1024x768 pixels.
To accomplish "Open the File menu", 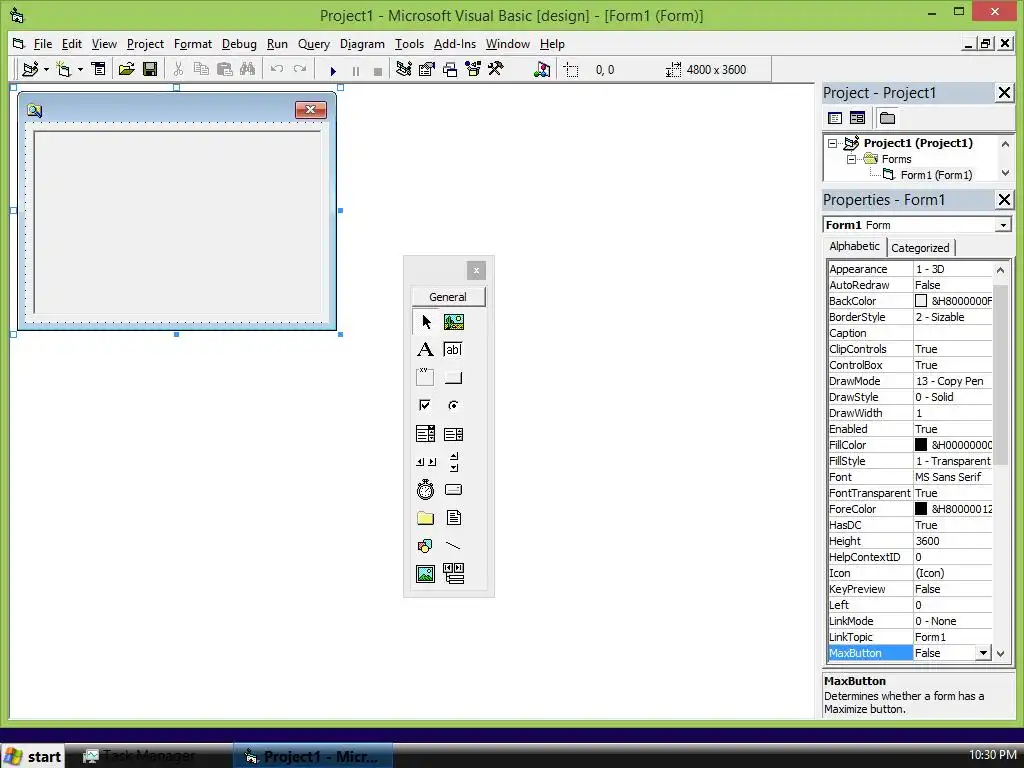I will coord(42,44).
